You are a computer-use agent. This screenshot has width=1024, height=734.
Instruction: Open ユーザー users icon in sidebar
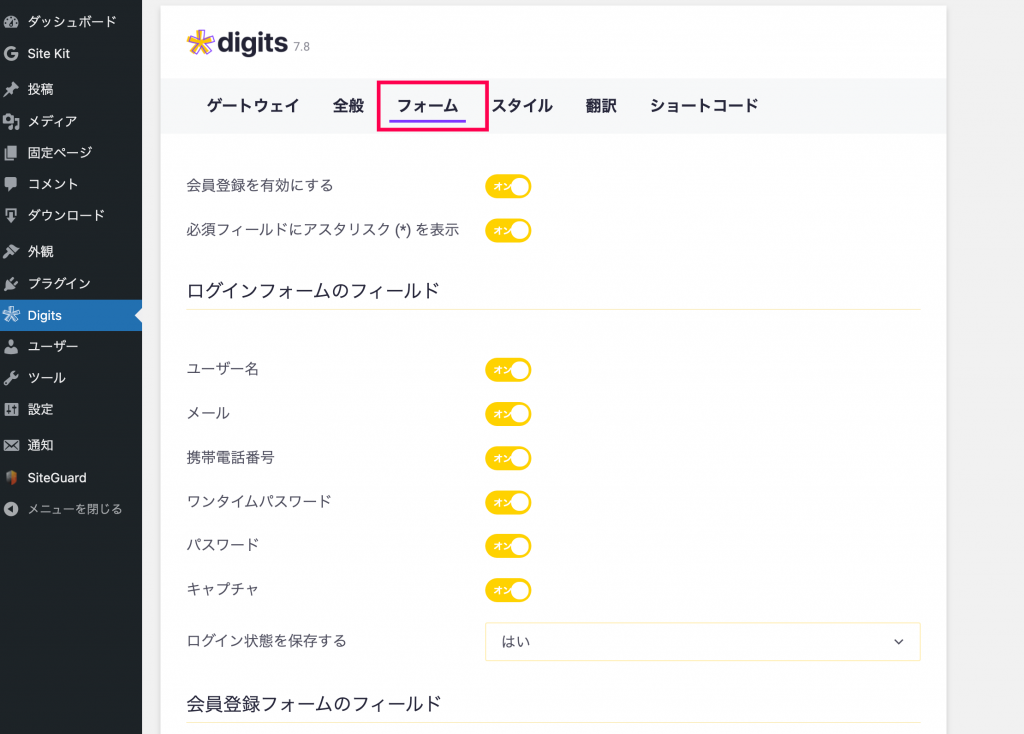point(11,347)
